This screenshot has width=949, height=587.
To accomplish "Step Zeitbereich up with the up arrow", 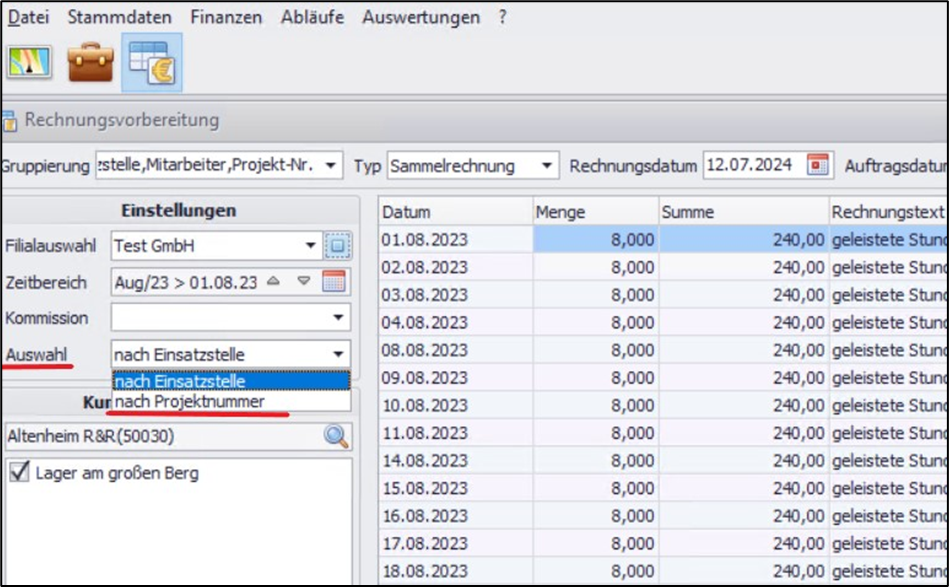I will pos(274,282).
